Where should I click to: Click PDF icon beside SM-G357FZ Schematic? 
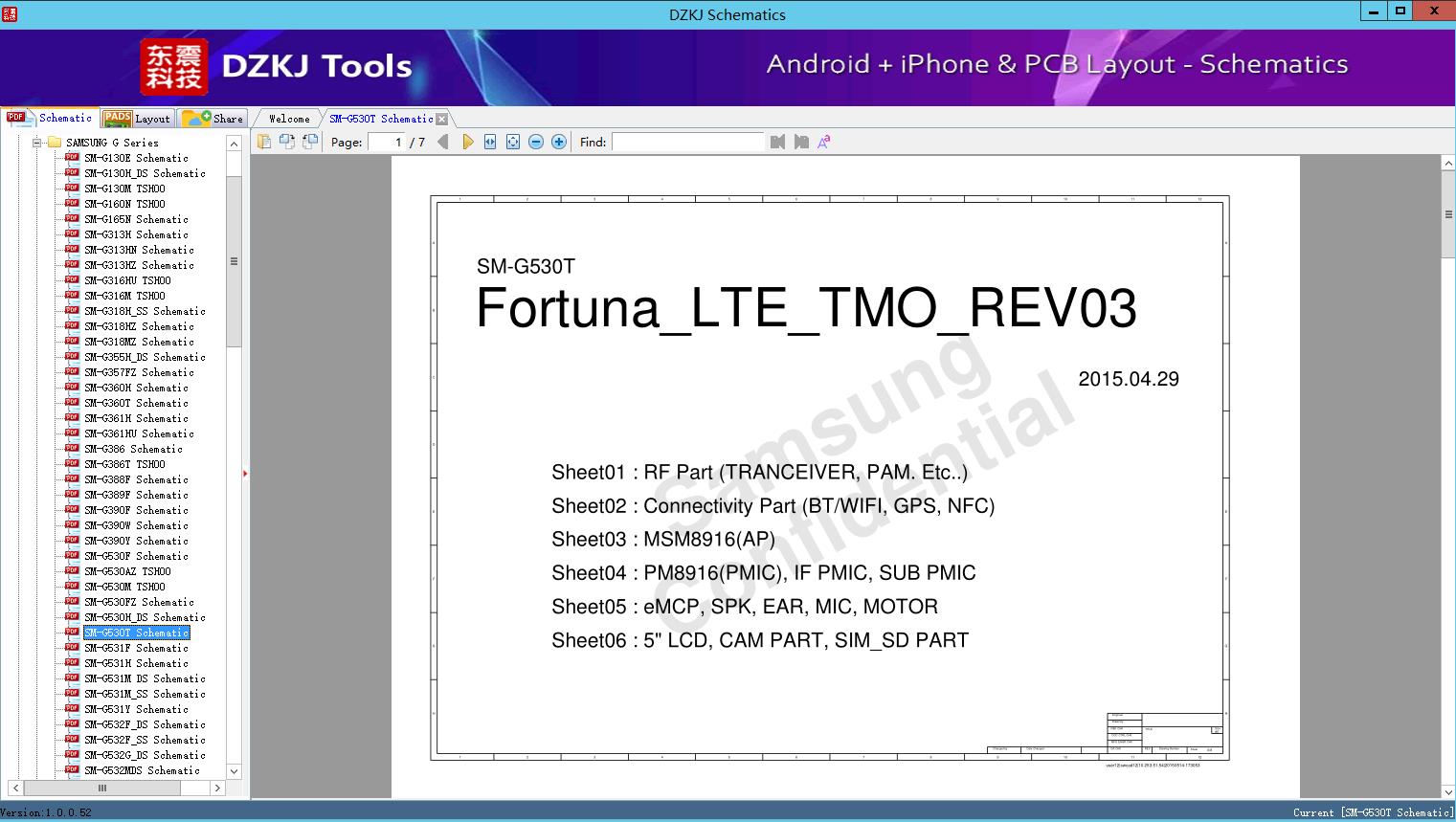click(x=72, y=372)
